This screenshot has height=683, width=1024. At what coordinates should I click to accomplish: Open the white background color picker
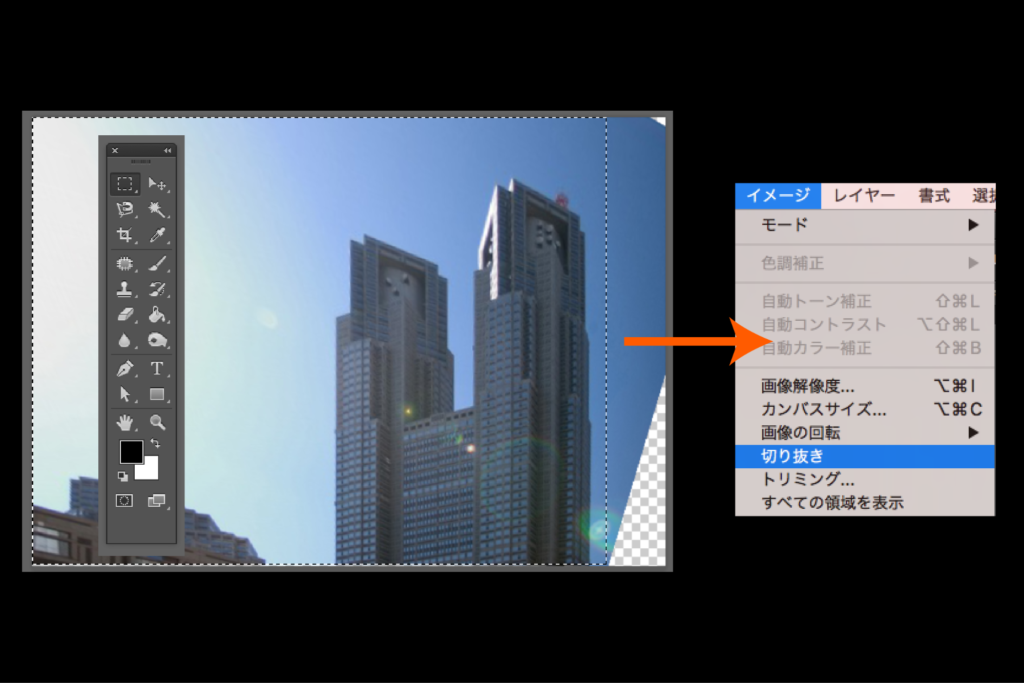151,469
